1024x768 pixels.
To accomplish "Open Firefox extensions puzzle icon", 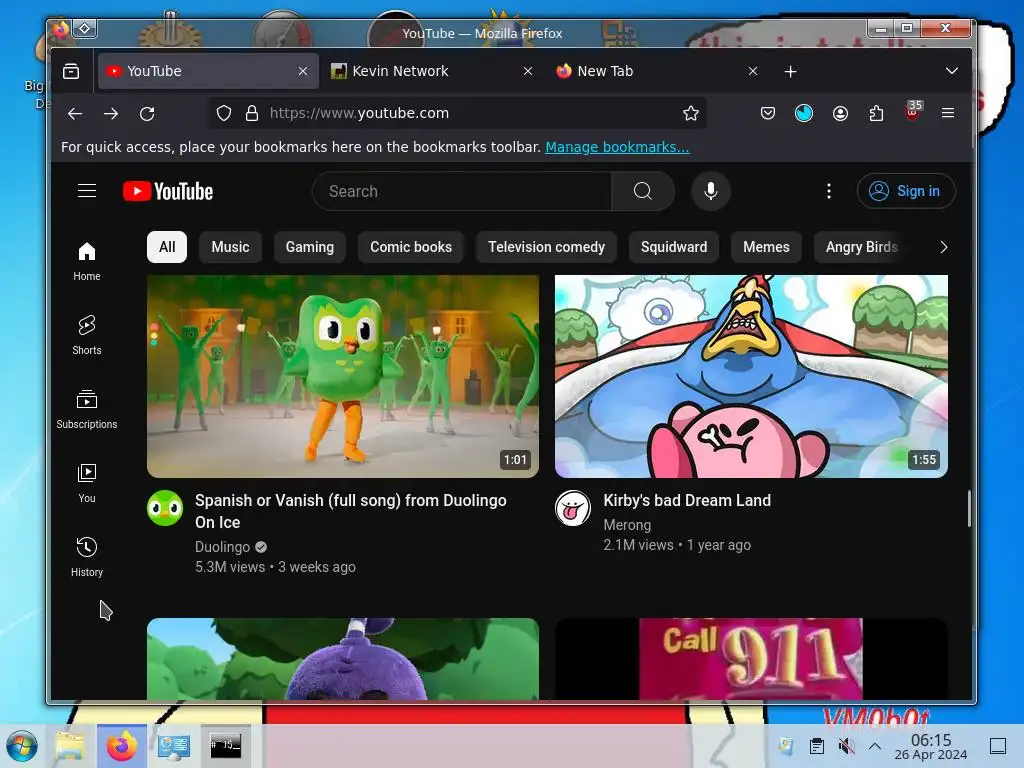I will click(x=876, y=114).
